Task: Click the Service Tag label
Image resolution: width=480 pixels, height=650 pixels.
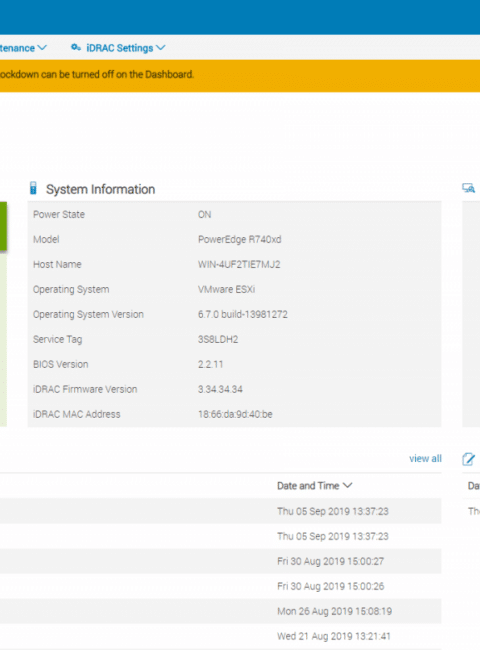Action: point(58,339)
